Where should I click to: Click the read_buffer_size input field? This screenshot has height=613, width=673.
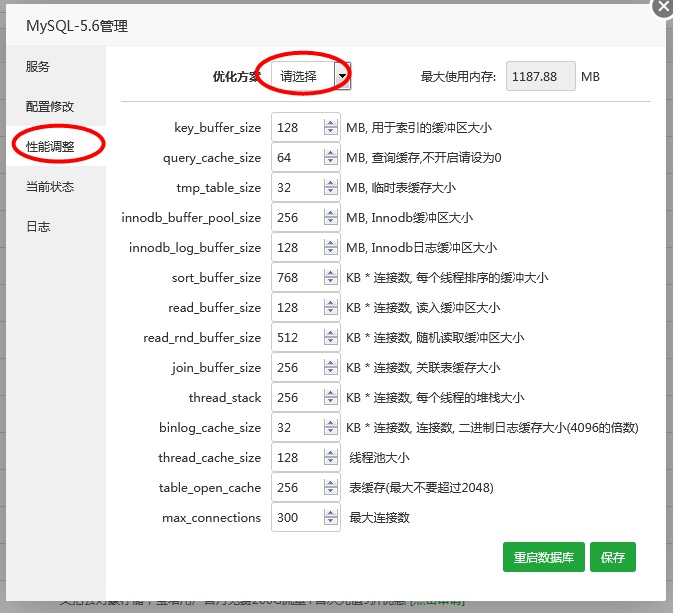coord(306,307)
